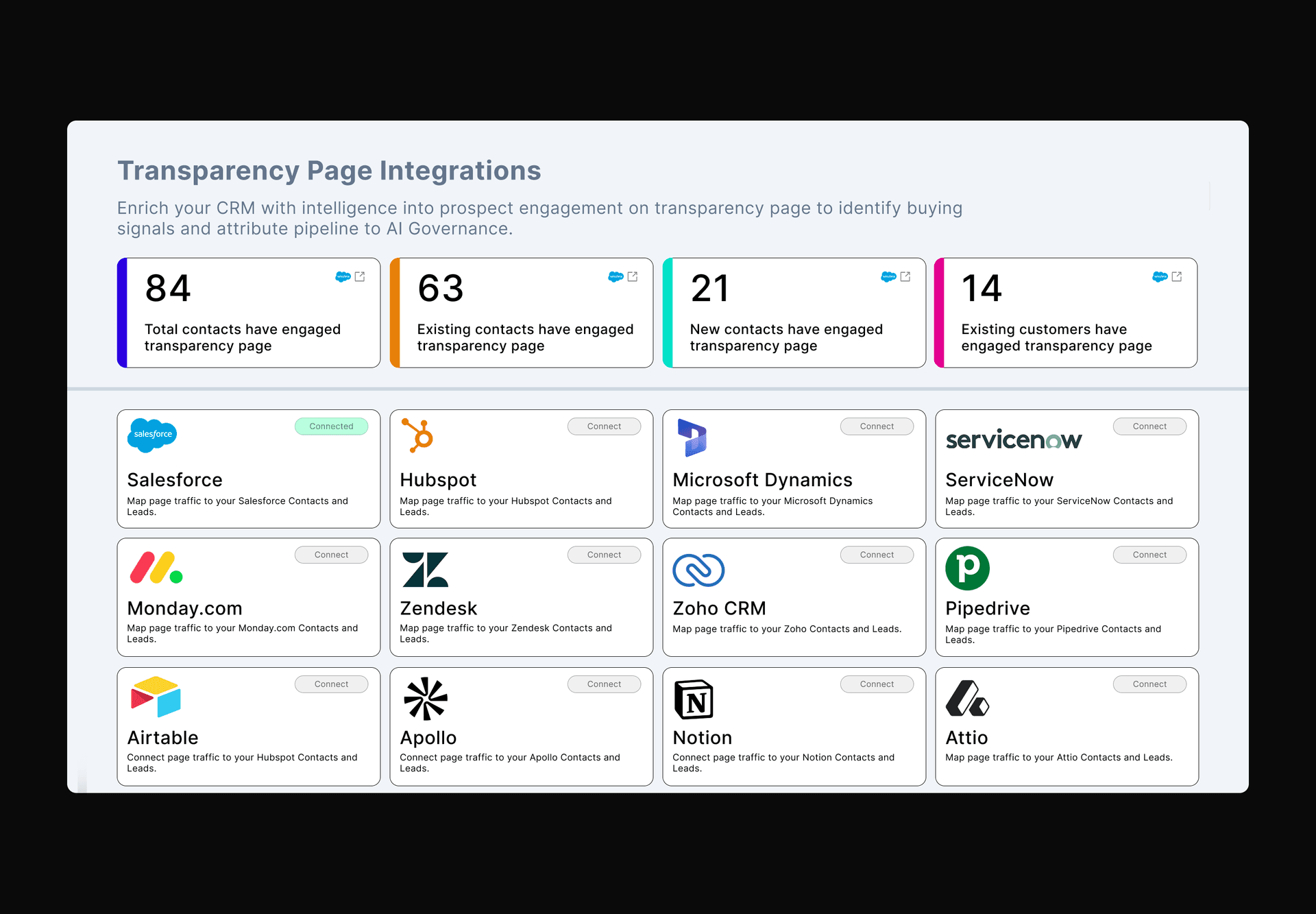The image size is (1316, 914).
Task: Click the Airtable logo
Action: pos(156,697)
